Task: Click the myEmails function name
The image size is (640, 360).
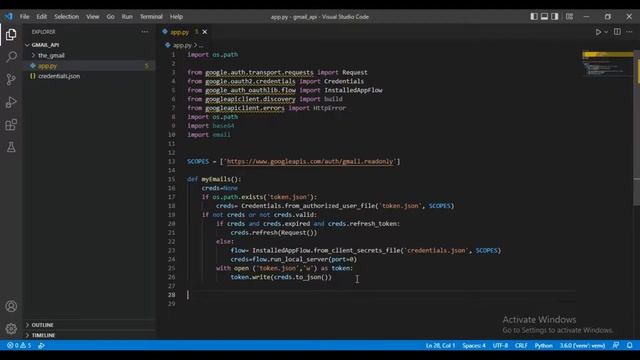Action: 216,179
